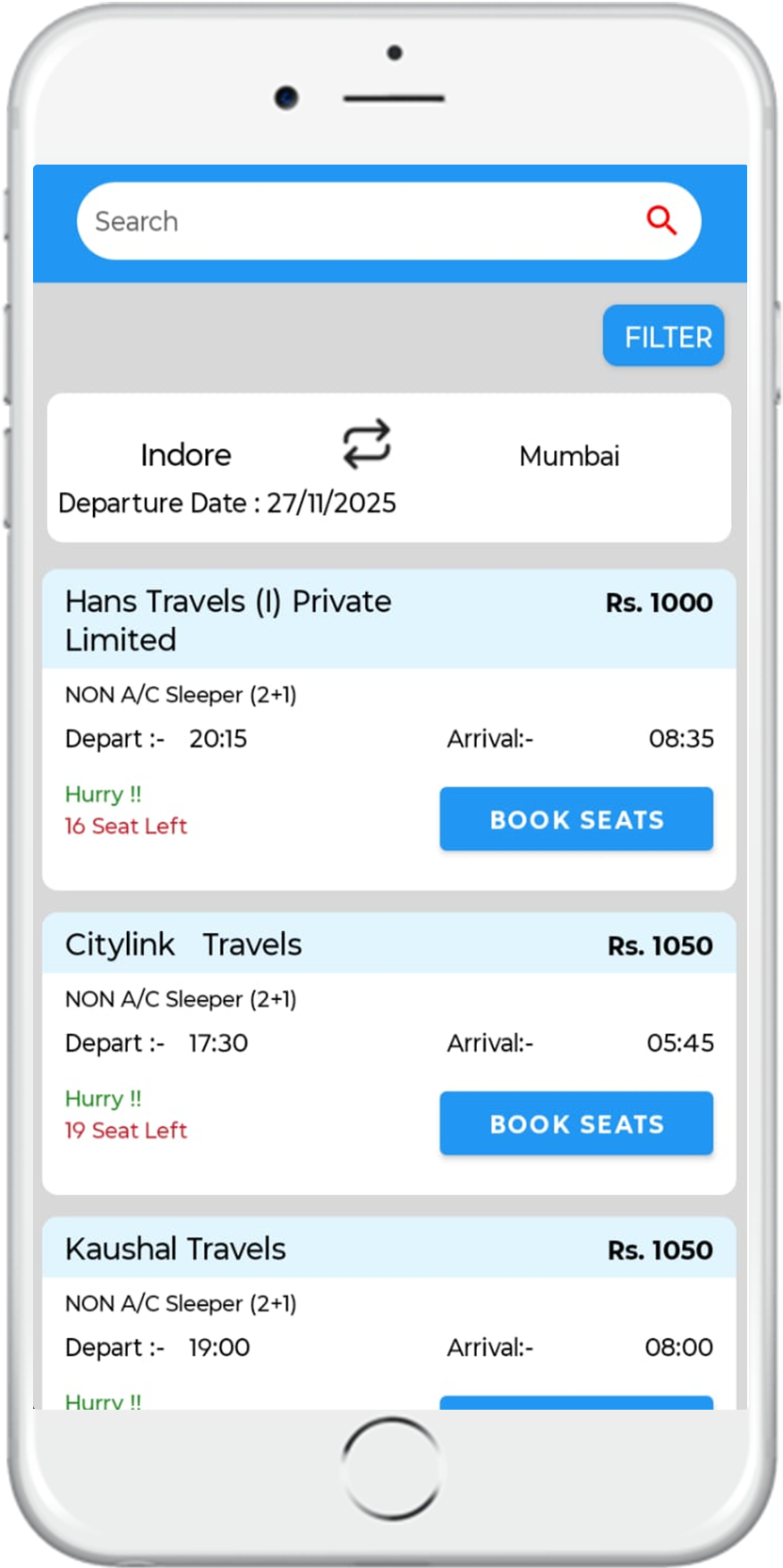Book seats on Hans Travels bus
The width and height of the screenshot is (783, 1568).
click(576, 819)
